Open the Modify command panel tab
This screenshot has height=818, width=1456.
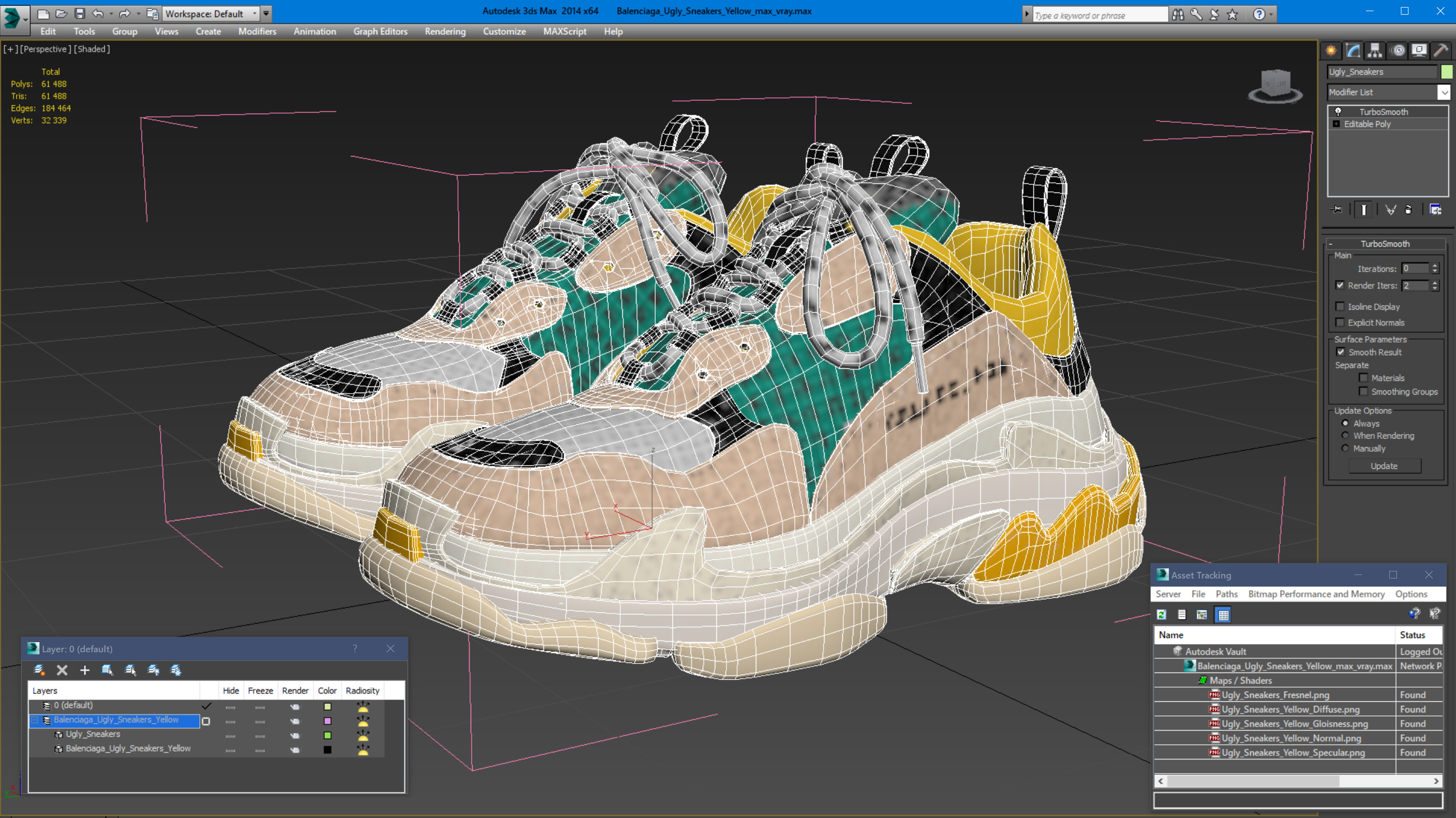pyautogui.click(x=1353, y=51)
